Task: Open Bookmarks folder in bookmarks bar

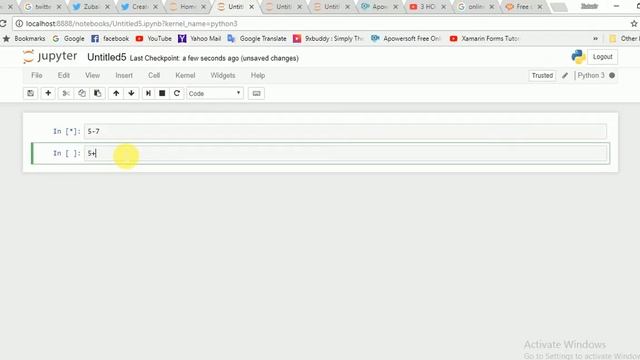Action: click(24, 38)
